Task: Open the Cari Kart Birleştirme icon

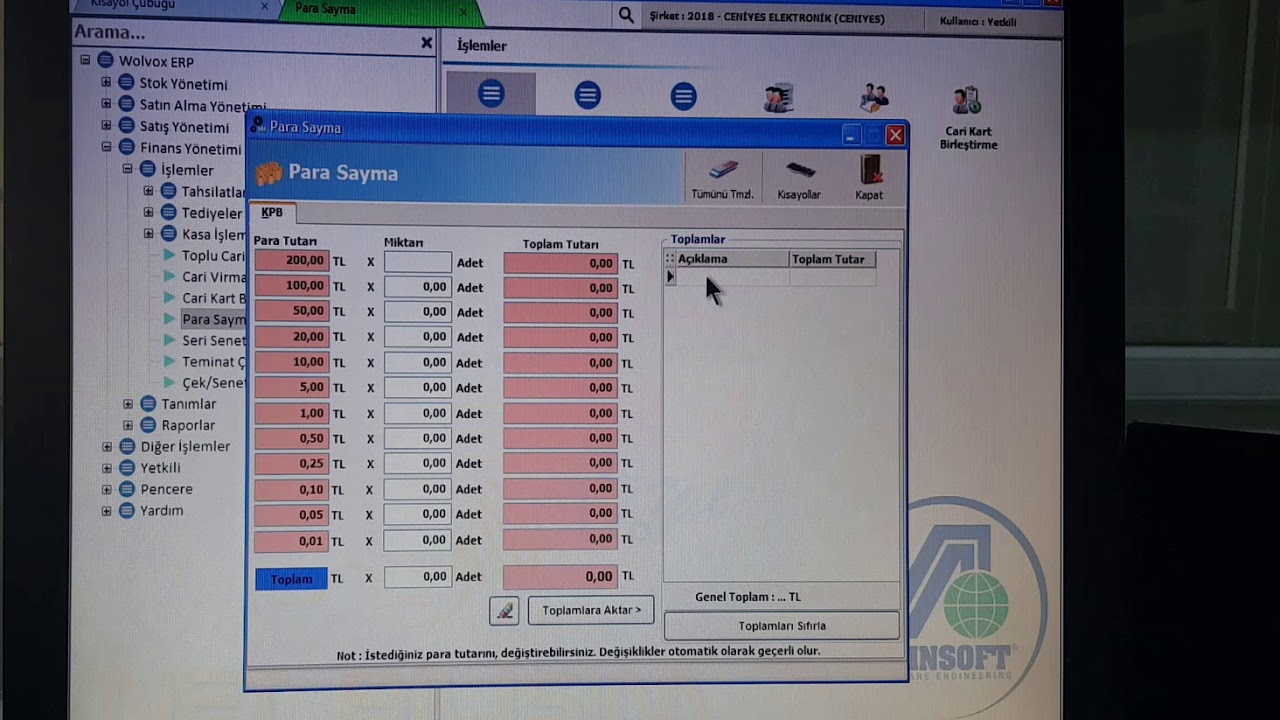Action: [x=967, y=100]
